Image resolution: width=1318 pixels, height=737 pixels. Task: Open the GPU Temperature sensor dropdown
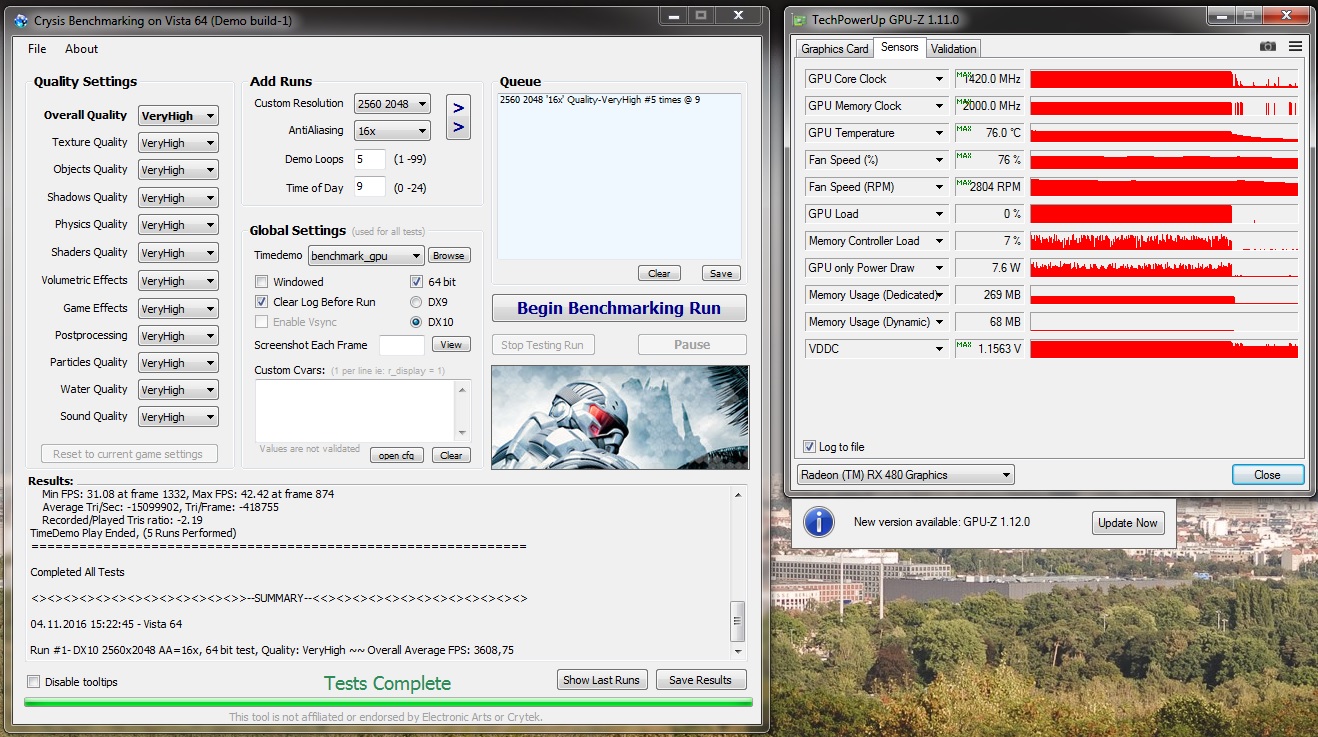click(876, 133)
